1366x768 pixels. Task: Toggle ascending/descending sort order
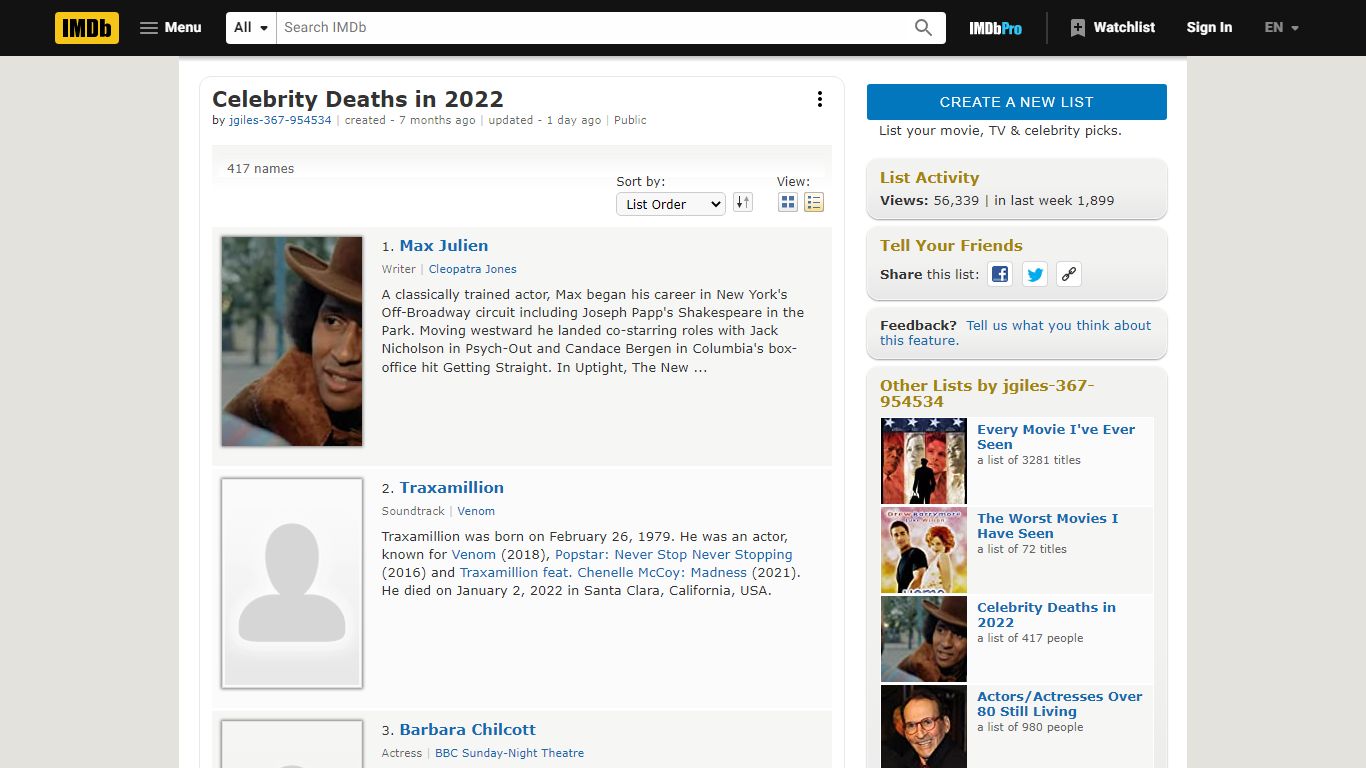click(x=742, y=203)
